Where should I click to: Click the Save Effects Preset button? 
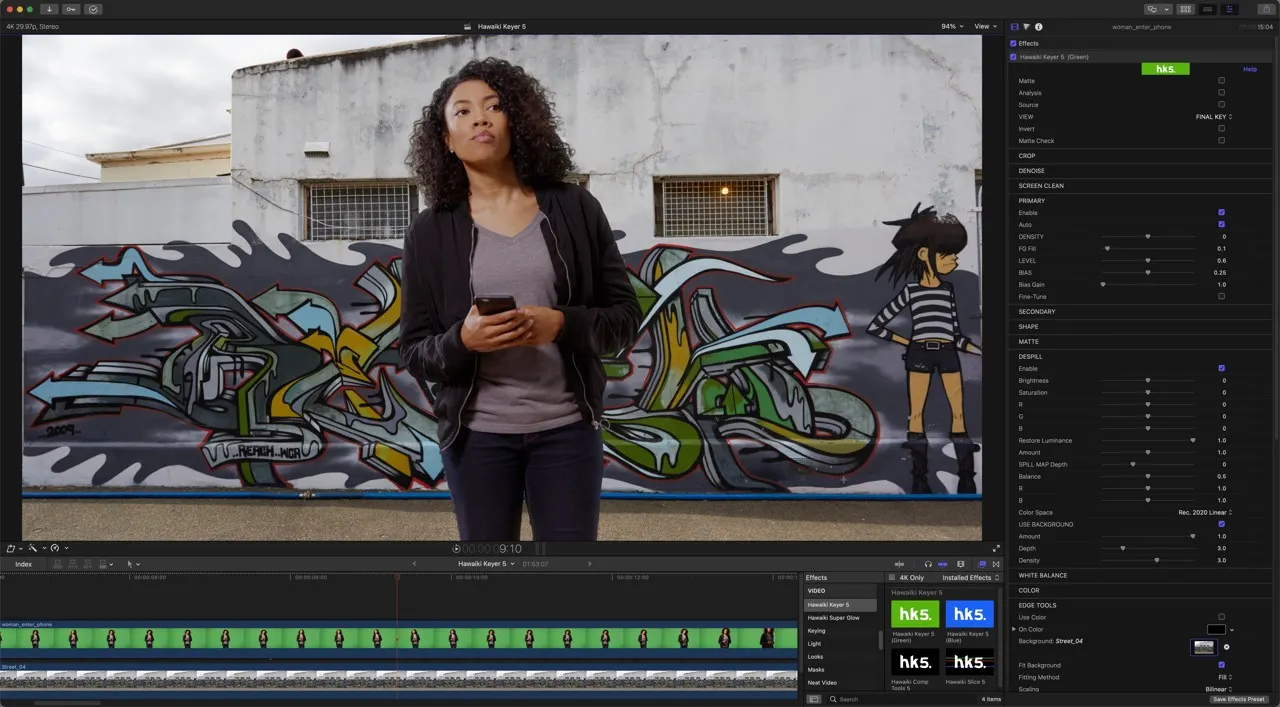[1239, 699]
